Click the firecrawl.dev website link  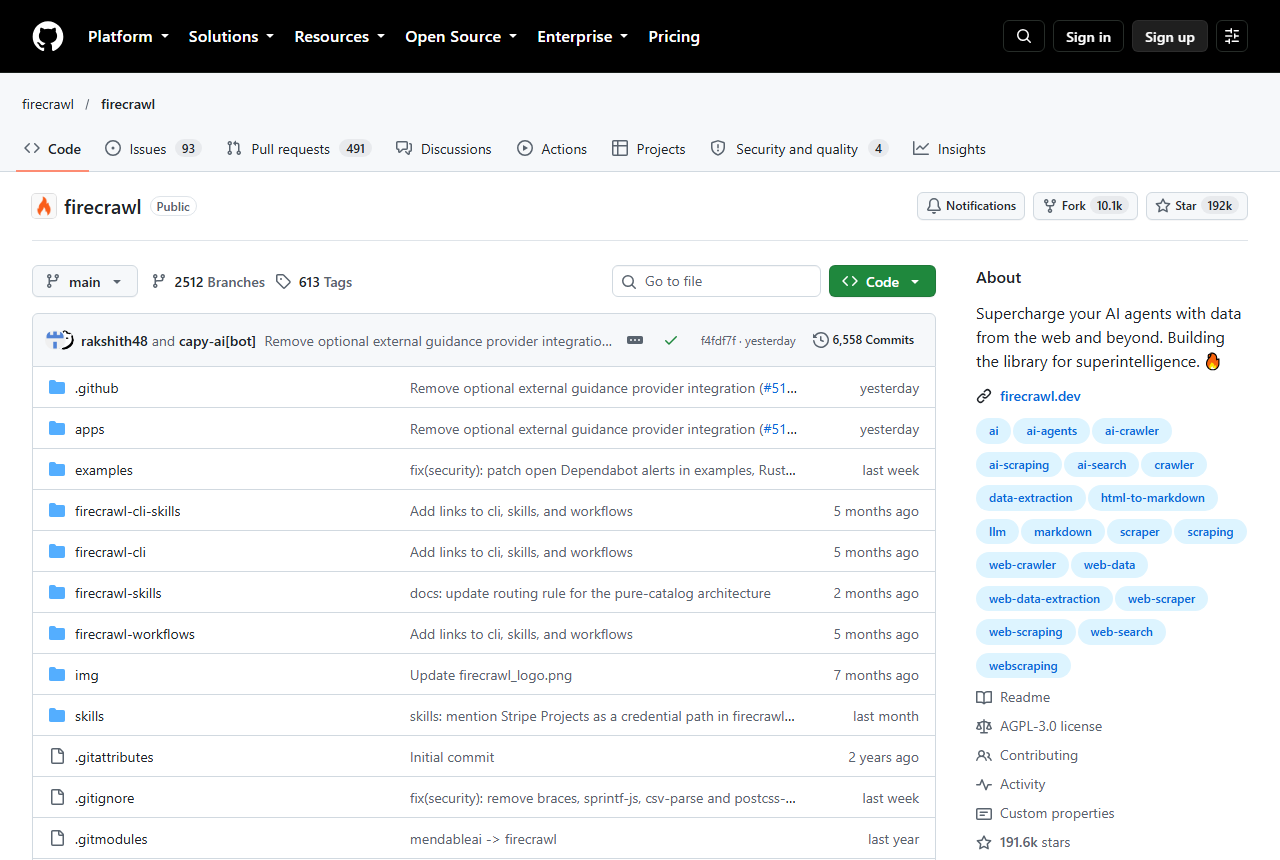(1040, 396)
